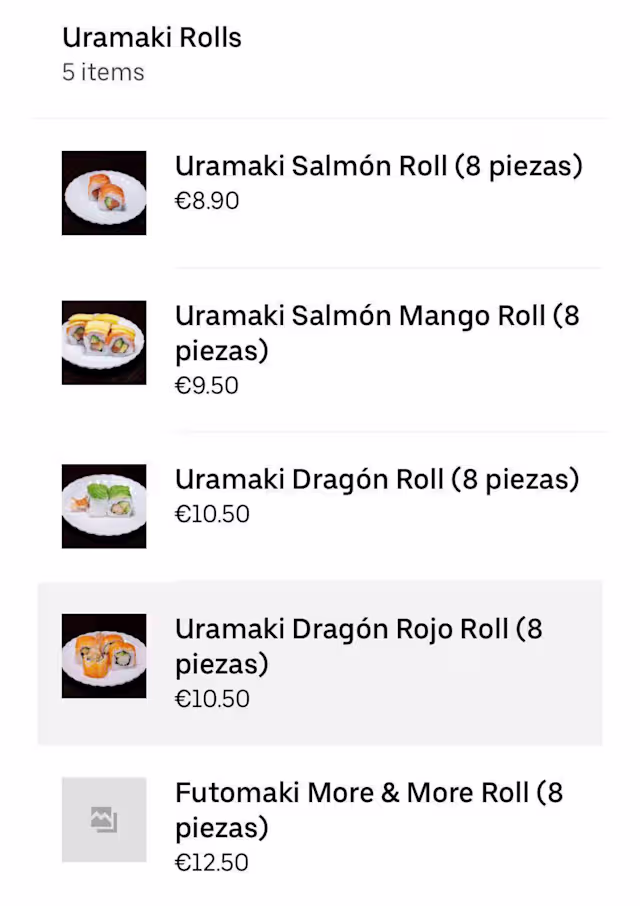Click the '5 items' count label
Viewport: 640px width, 906px height.
[103, 72]
